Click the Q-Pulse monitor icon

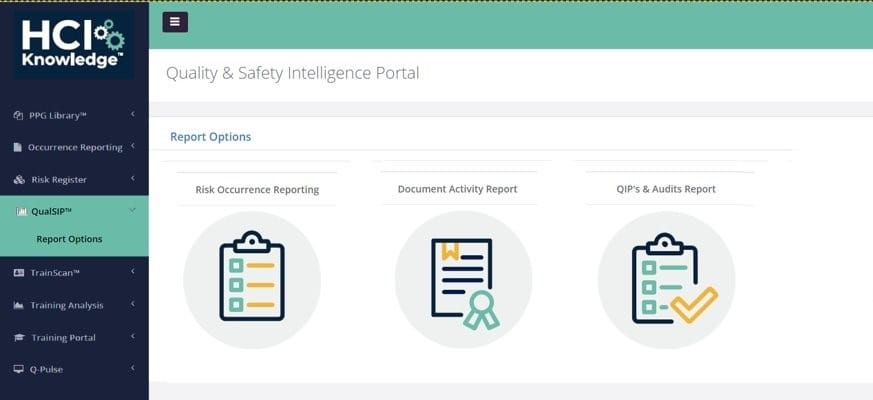click(x=18, y=369)
